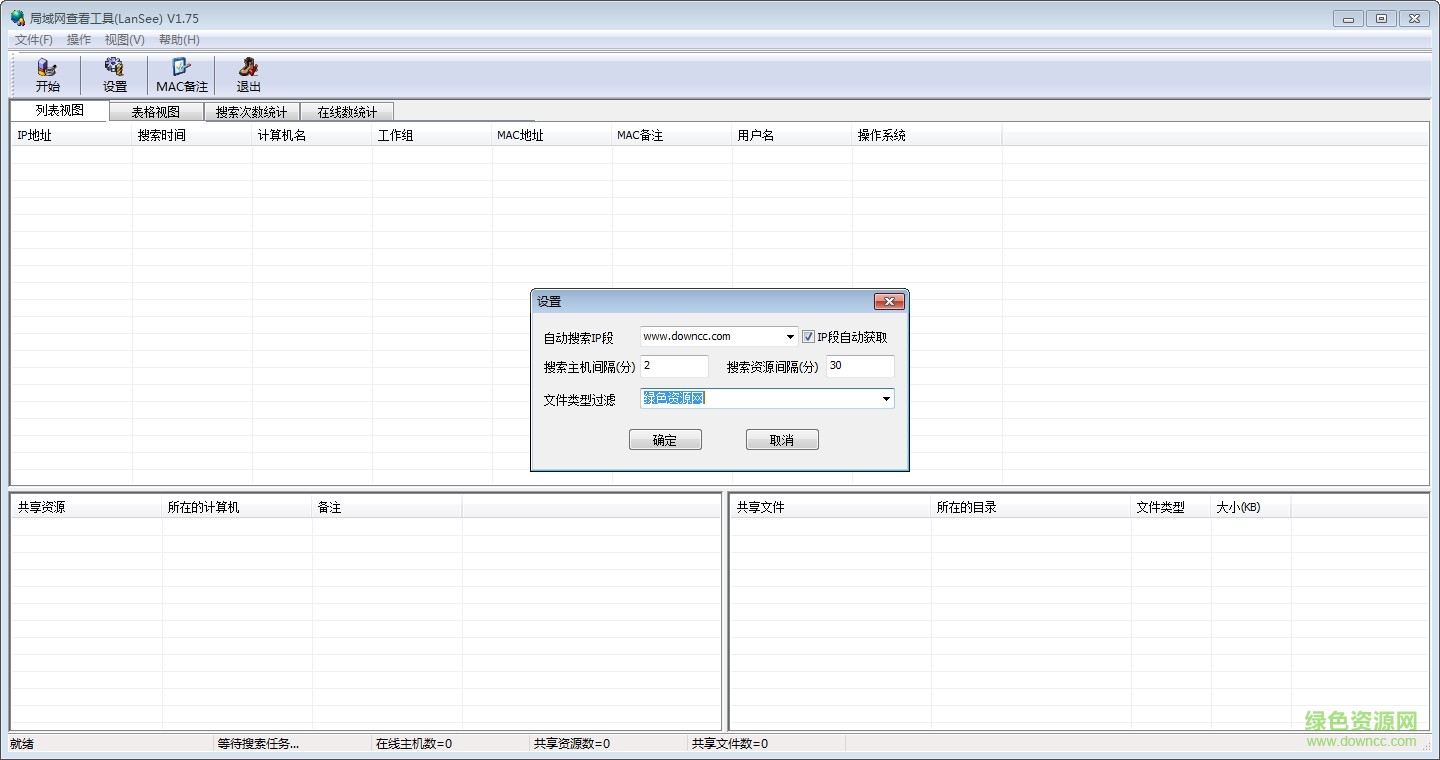The width and height of the screenshot is (1440, 760).
Task: Click the LanSee app icon in title bar
Action: click(x=18, y=18)
